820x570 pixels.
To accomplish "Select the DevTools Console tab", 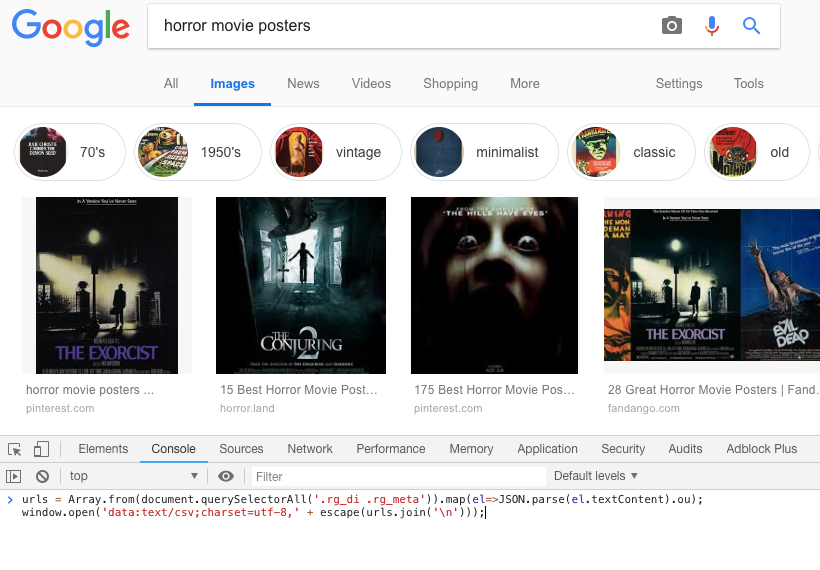I will (x=174, y=449).
